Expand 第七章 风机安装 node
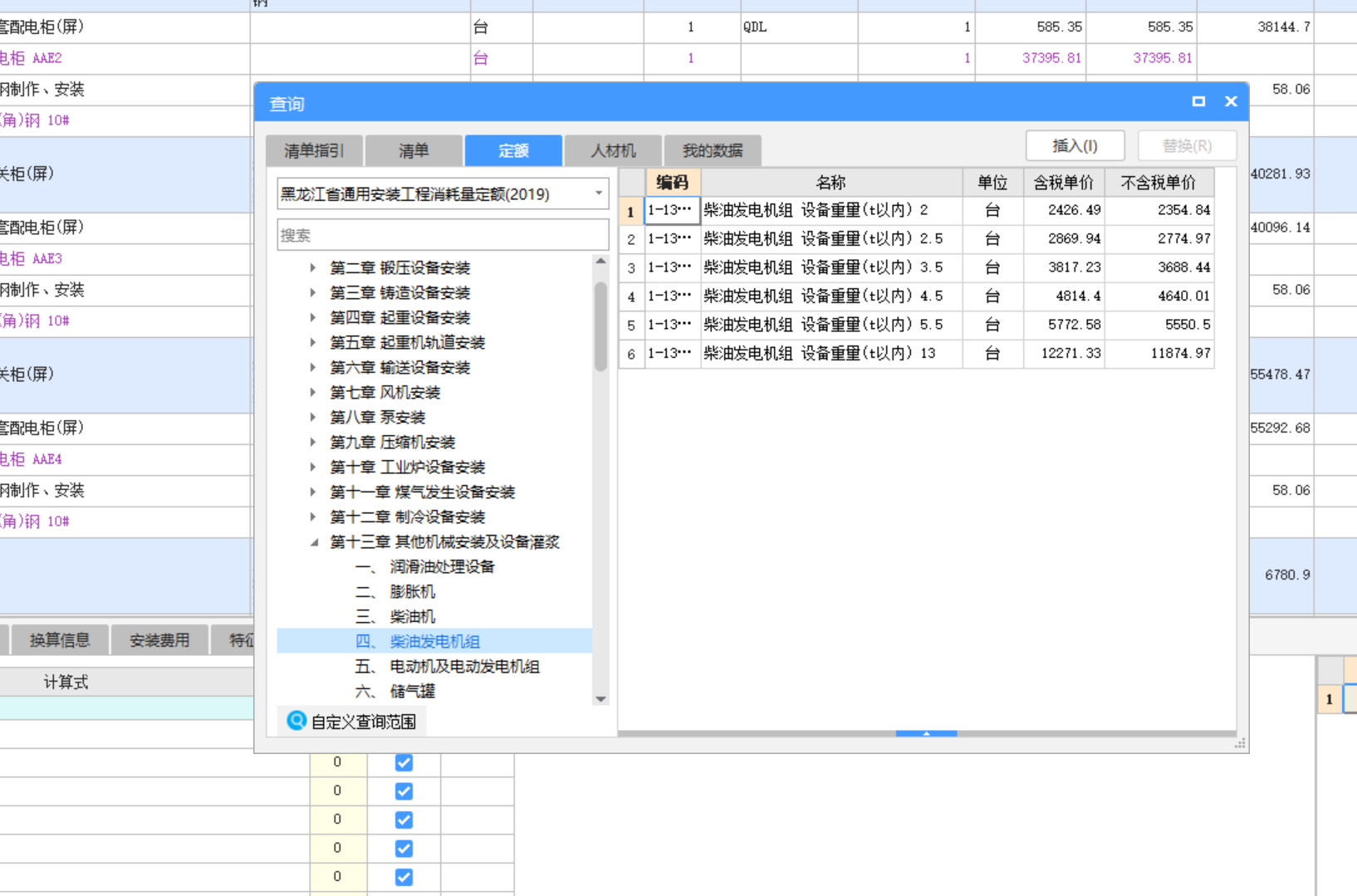 pyautogui.click(x=313, y=392)
